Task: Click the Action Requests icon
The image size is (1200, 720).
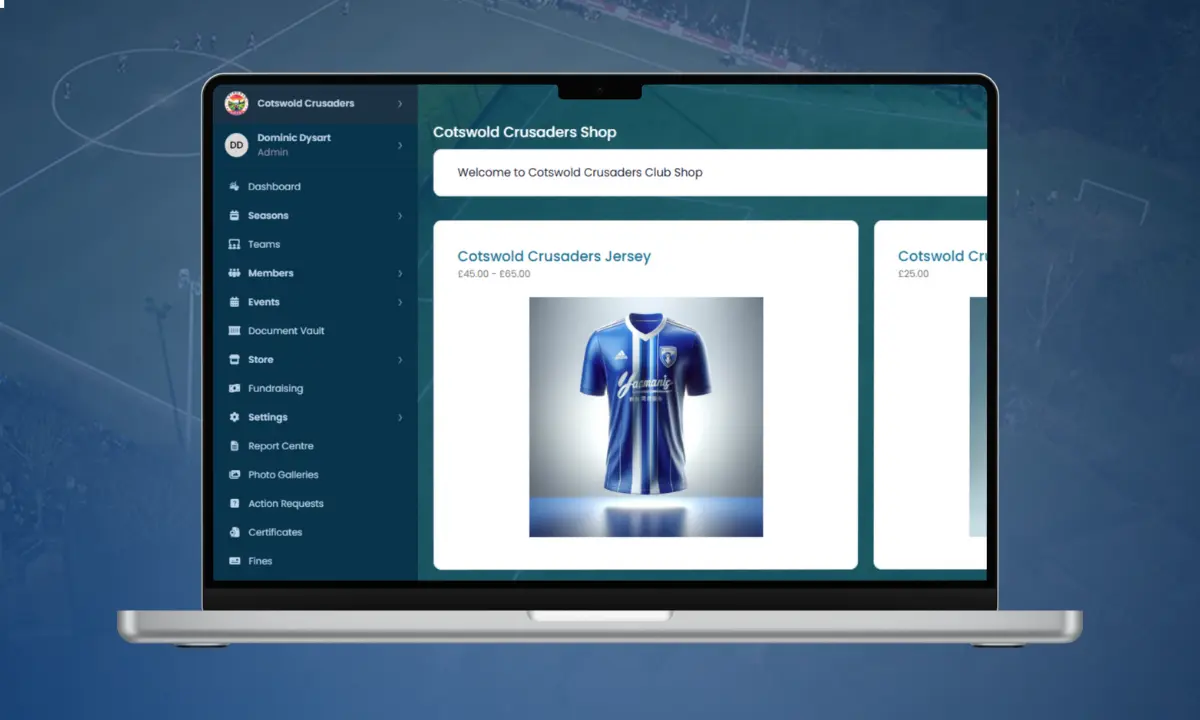Action: click(234, 504)
